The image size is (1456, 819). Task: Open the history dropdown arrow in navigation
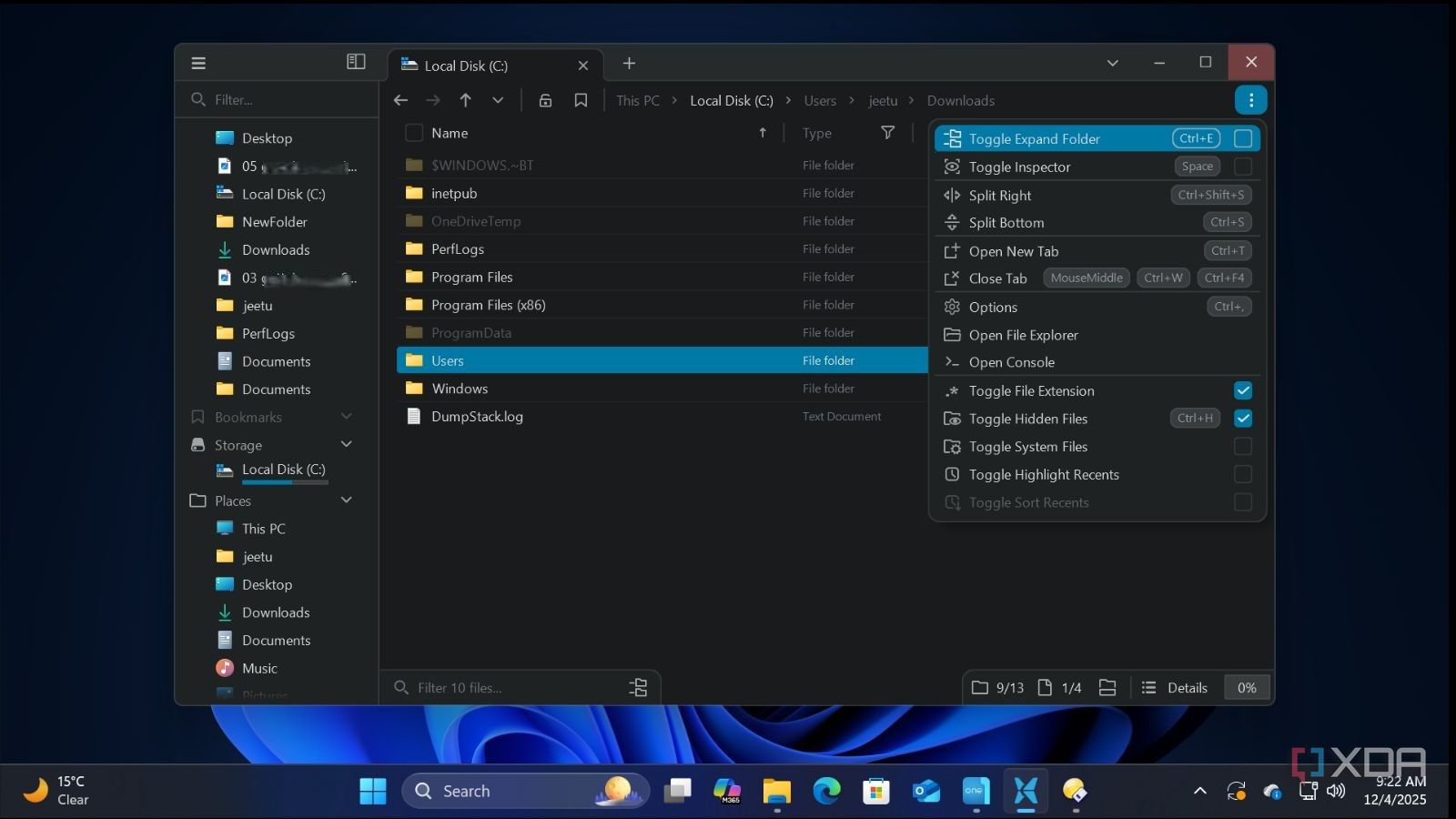click(x=498, y=100)
